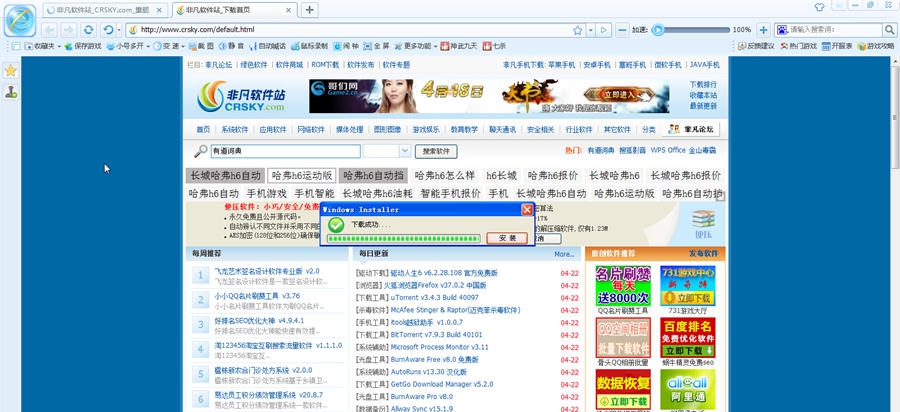Open the 小号多开 dropdown
The width and height of the screenshot is (900, 412).
[x=128, y=46]
